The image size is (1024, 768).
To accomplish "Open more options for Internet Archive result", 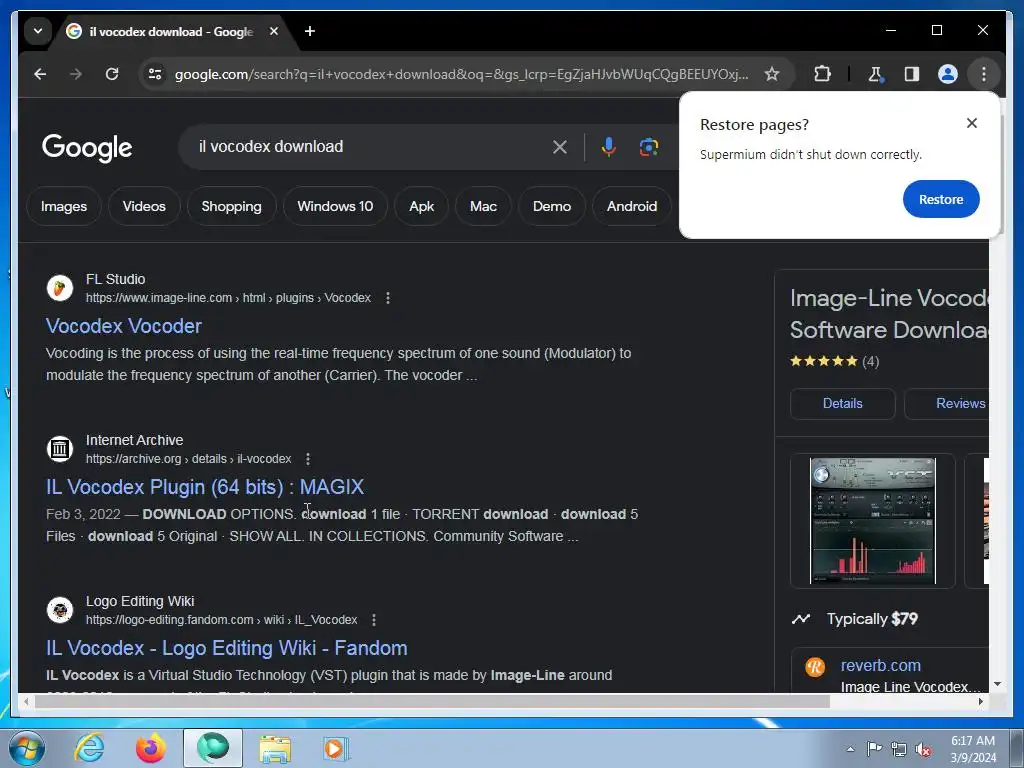I will tap(308, 459).
